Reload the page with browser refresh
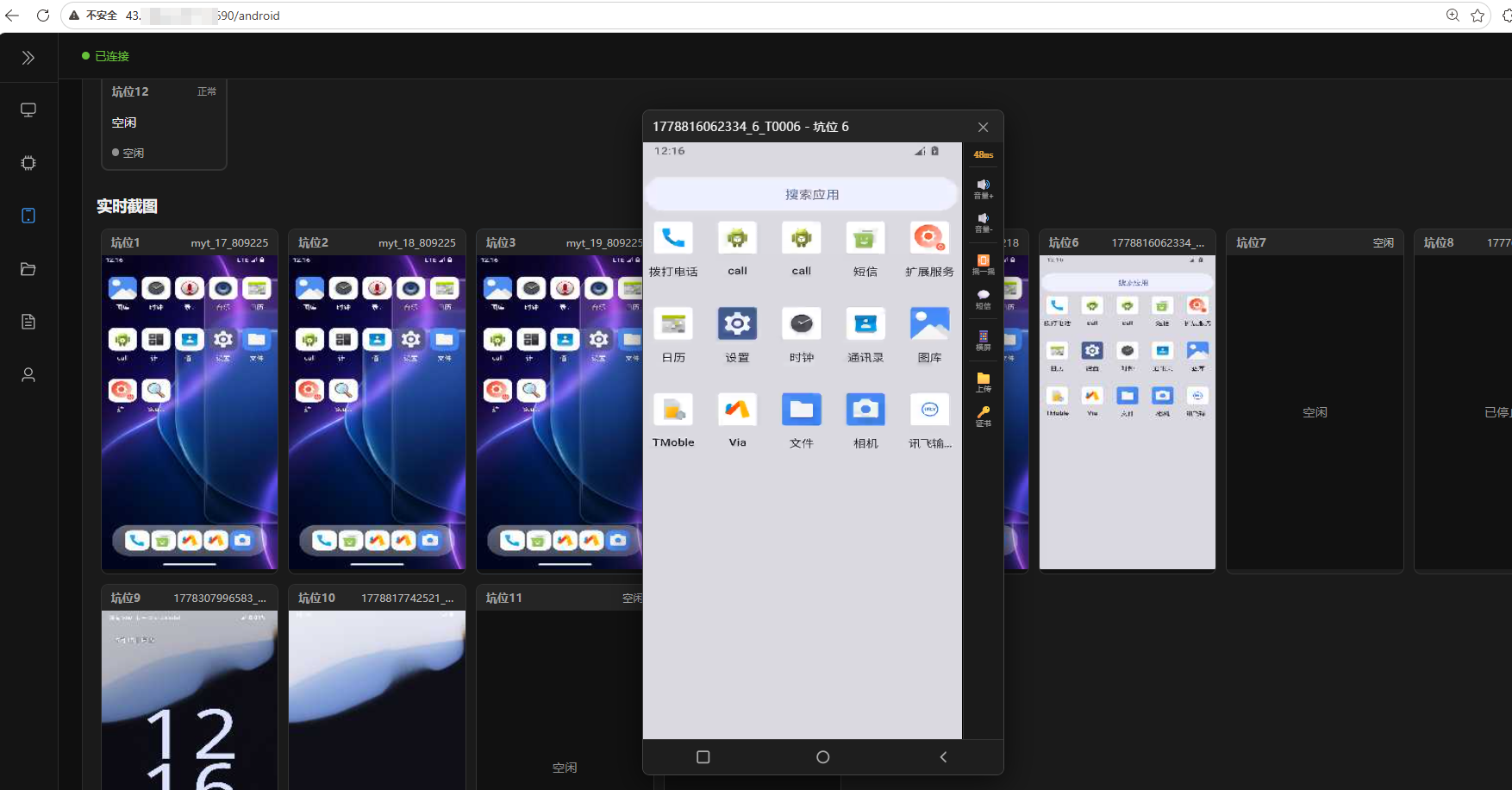Viewport: 1512px width, 790px height. (43, 16)
